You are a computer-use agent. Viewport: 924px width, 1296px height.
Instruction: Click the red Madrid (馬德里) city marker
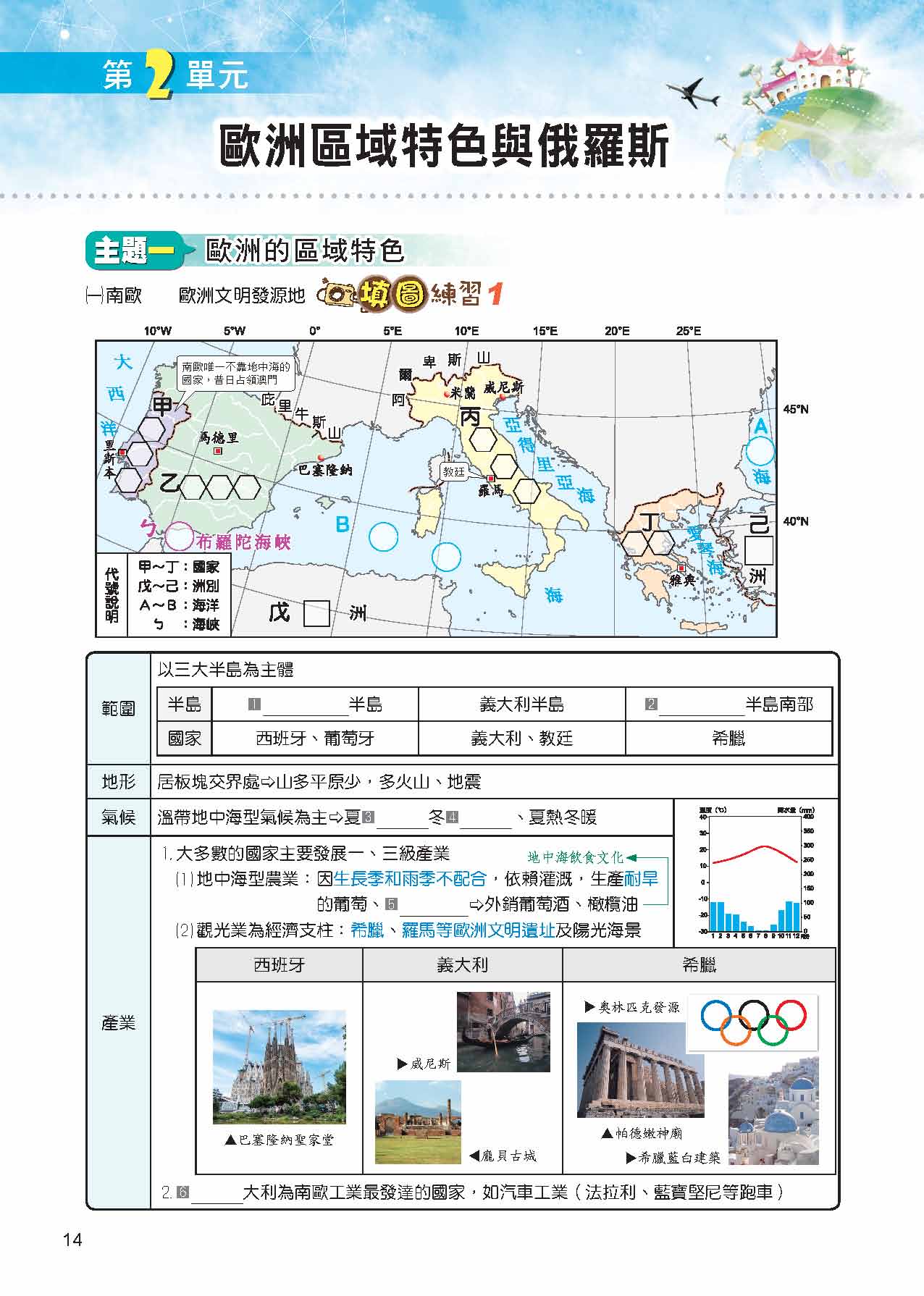(x=218, y=450)
